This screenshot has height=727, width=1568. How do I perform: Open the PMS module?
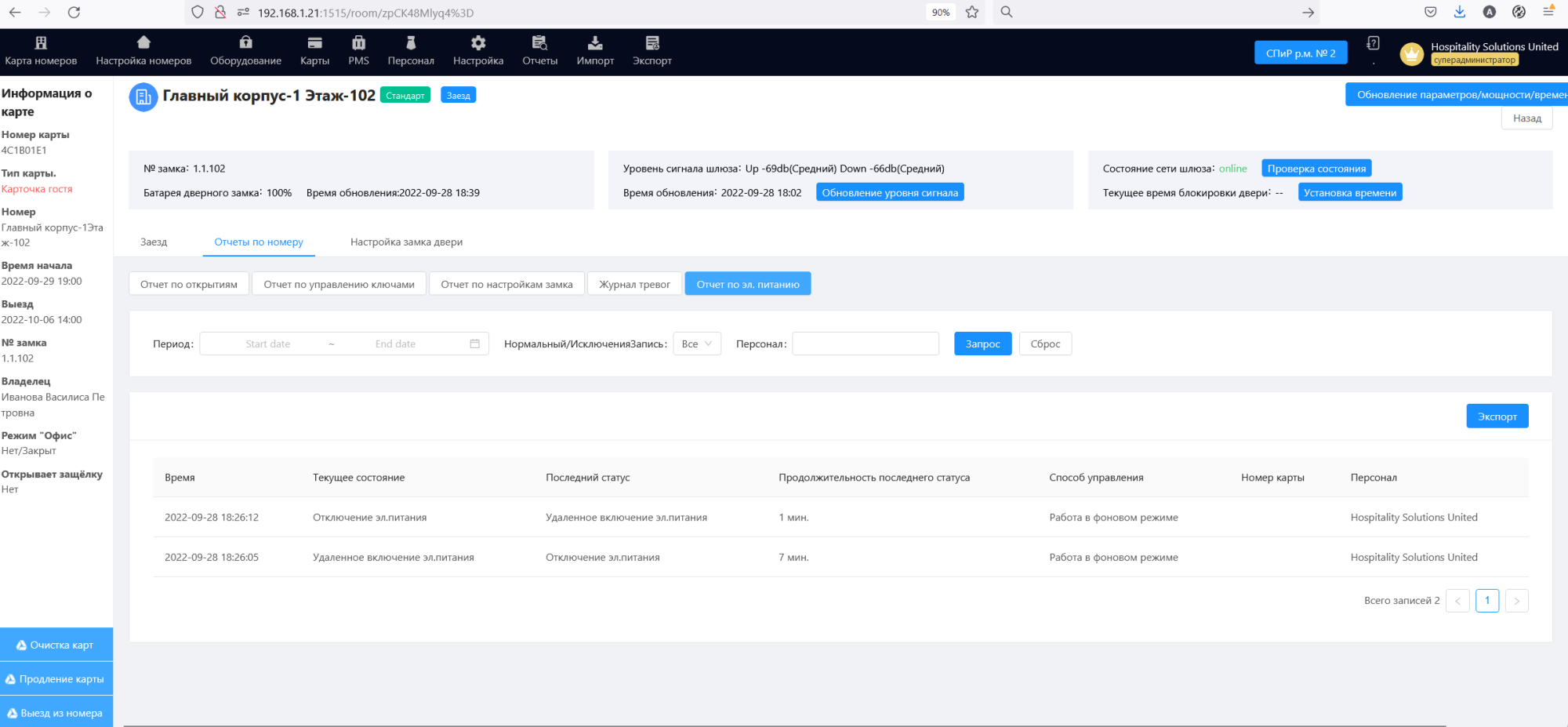358,50
